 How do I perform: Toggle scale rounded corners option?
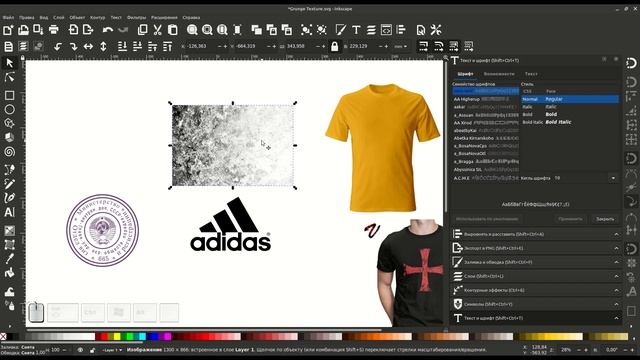coord(439,46)
